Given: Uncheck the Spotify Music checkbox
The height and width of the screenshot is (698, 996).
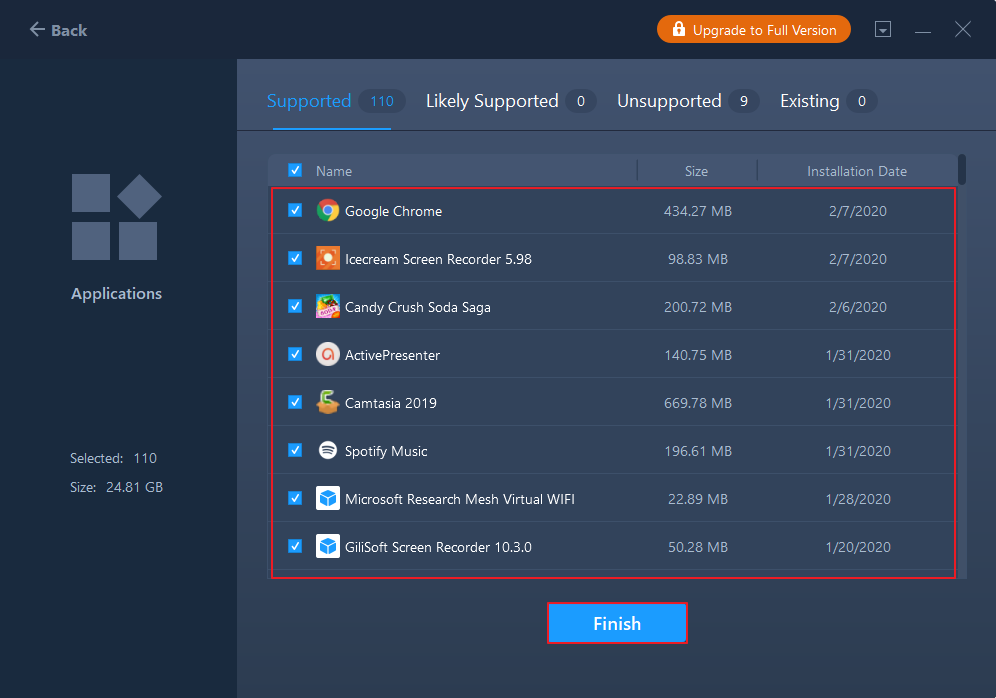Looking at the screenshot, I should click(295, 450).
